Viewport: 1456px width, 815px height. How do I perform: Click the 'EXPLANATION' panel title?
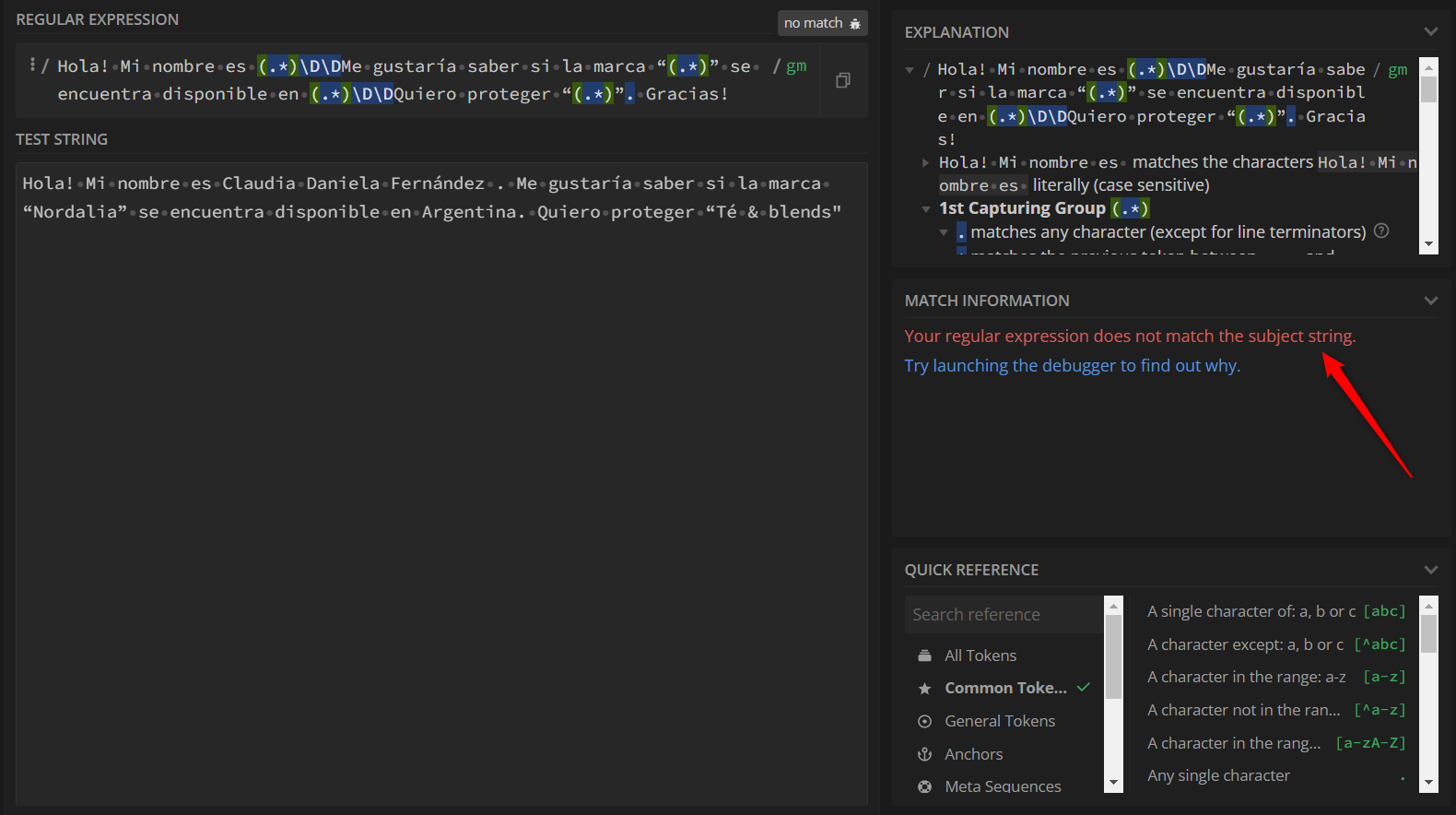tap(957, 32)
